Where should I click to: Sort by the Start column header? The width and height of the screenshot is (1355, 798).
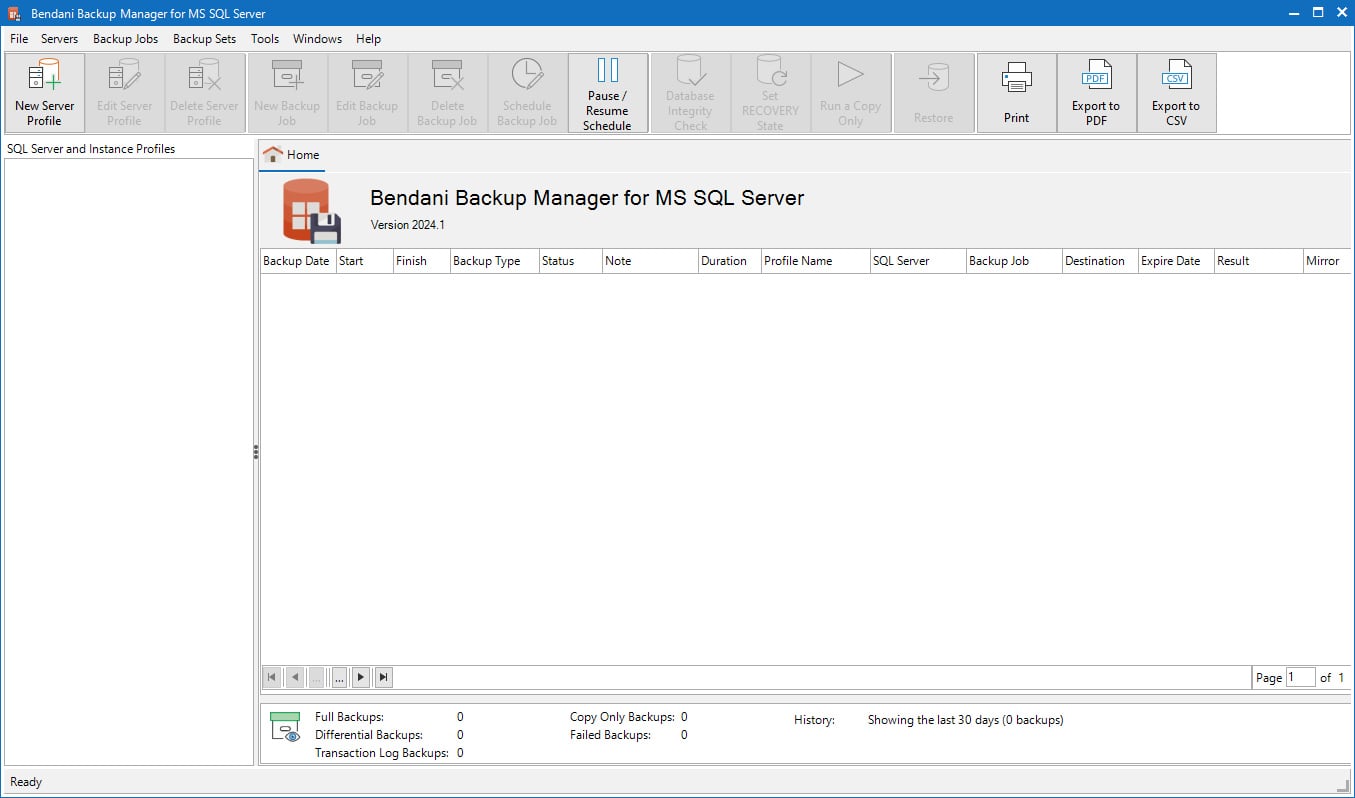364,261
